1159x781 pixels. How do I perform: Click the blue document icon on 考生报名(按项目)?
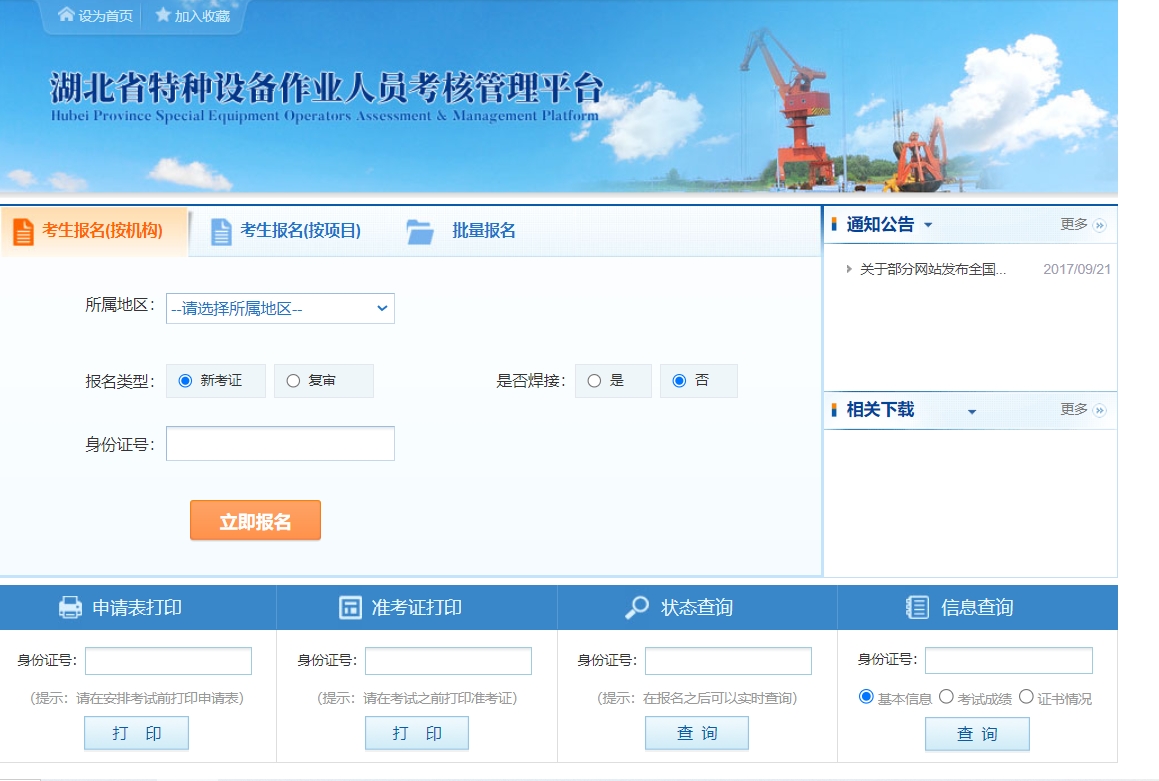tap(221, 231)
